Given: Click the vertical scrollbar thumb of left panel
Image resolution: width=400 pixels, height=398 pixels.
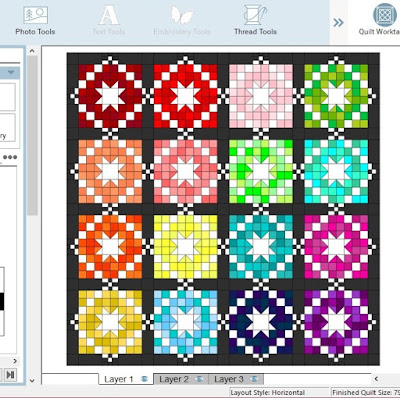Looking at the screenshot, I should [x=32, y=135].
